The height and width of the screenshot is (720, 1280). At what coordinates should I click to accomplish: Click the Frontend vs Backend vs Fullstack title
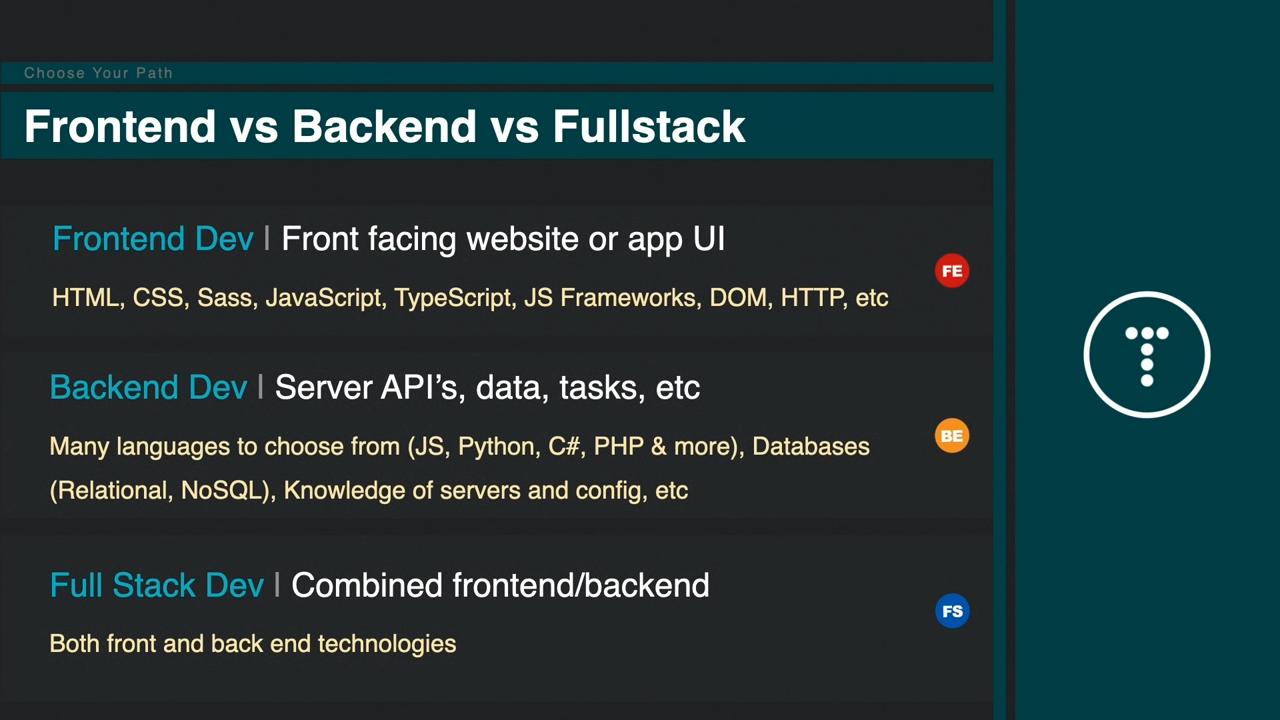click(x=385, y=127)
